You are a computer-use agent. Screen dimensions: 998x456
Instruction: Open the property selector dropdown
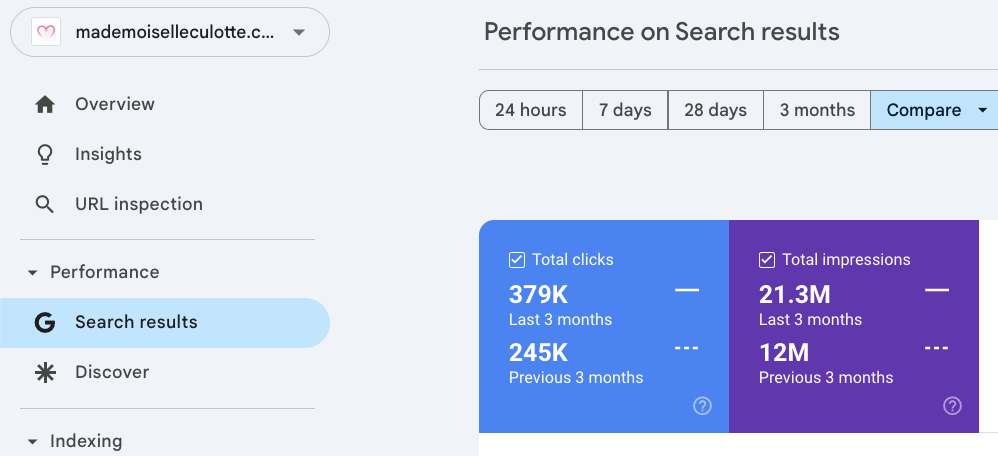coord(298,33)
